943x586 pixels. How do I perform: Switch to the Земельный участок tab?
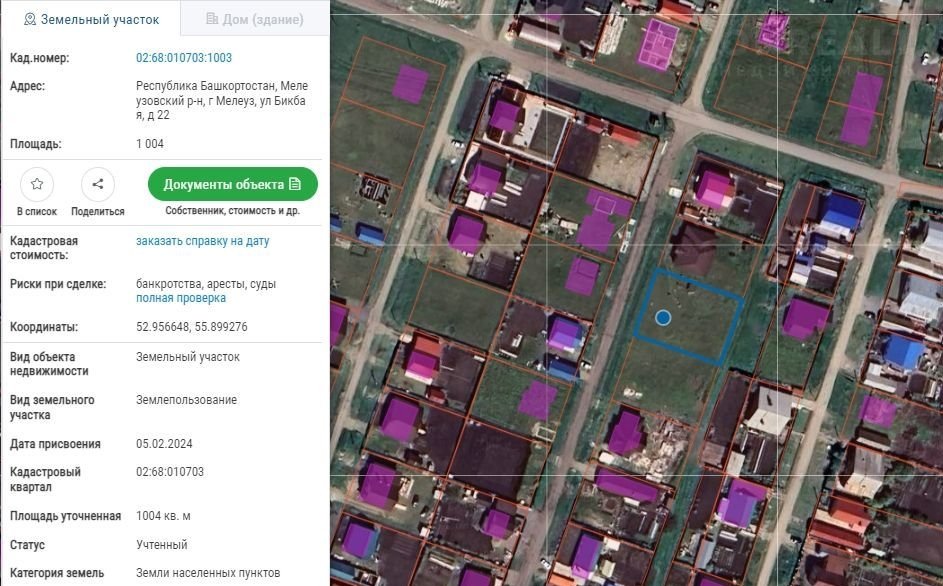[90, 19]
